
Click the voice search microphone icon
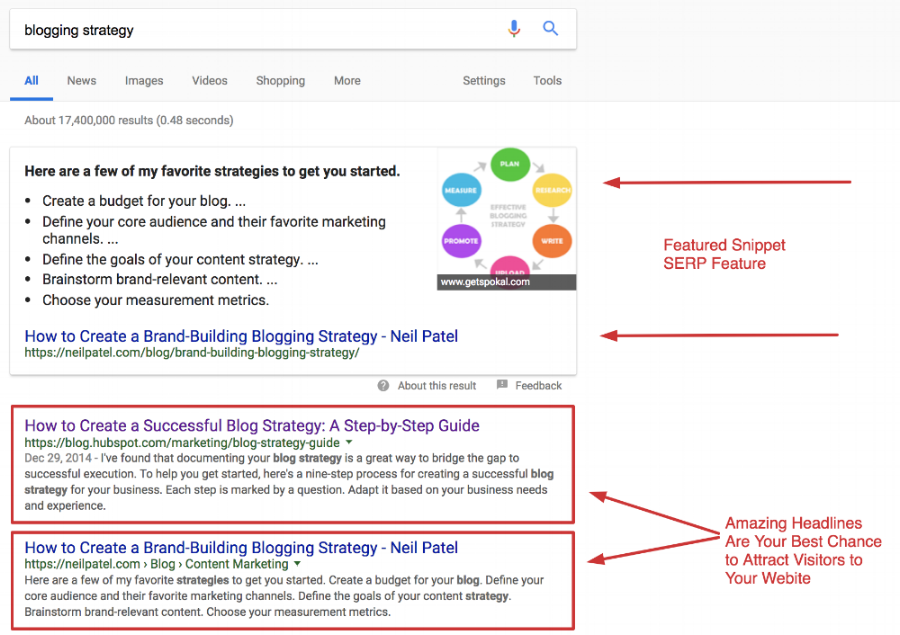(x=514, y=28)
